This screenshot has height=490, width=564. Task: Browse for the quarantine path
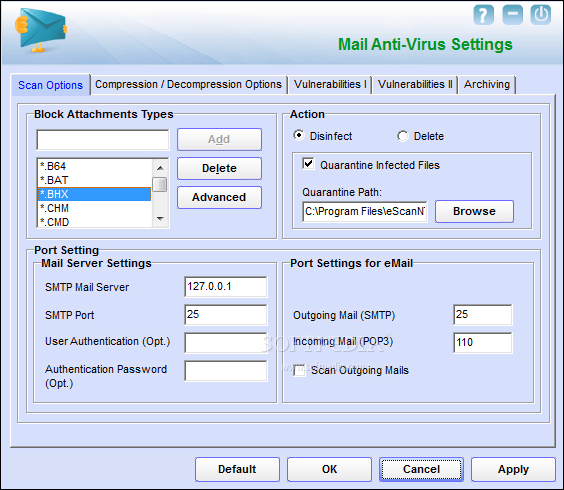(474, 211)
